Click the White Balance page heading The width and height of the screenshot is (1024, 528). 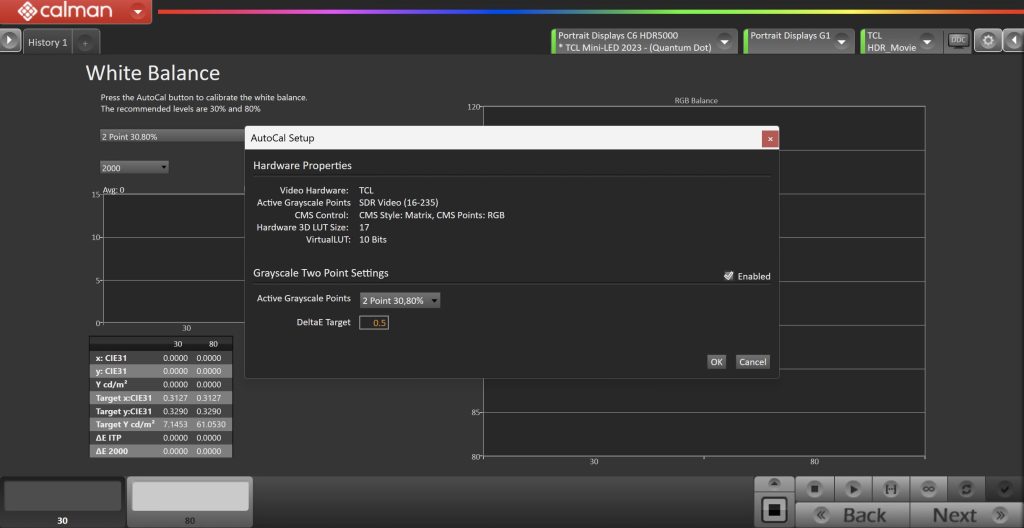point(153,73)
